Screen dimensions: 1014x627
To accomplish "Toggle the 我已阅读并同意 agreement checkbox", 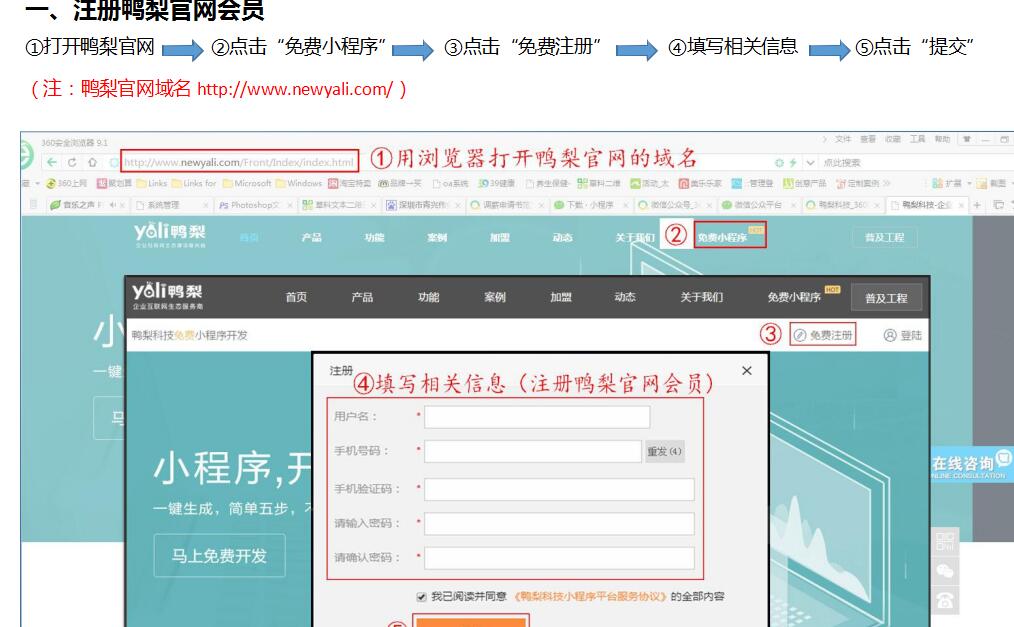I will [x=421, y=596].
